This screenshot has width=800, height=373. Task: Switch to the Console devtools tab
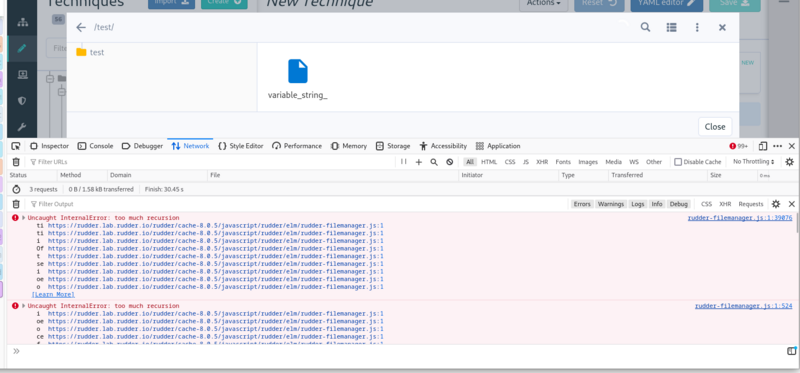tap(95, 146)
